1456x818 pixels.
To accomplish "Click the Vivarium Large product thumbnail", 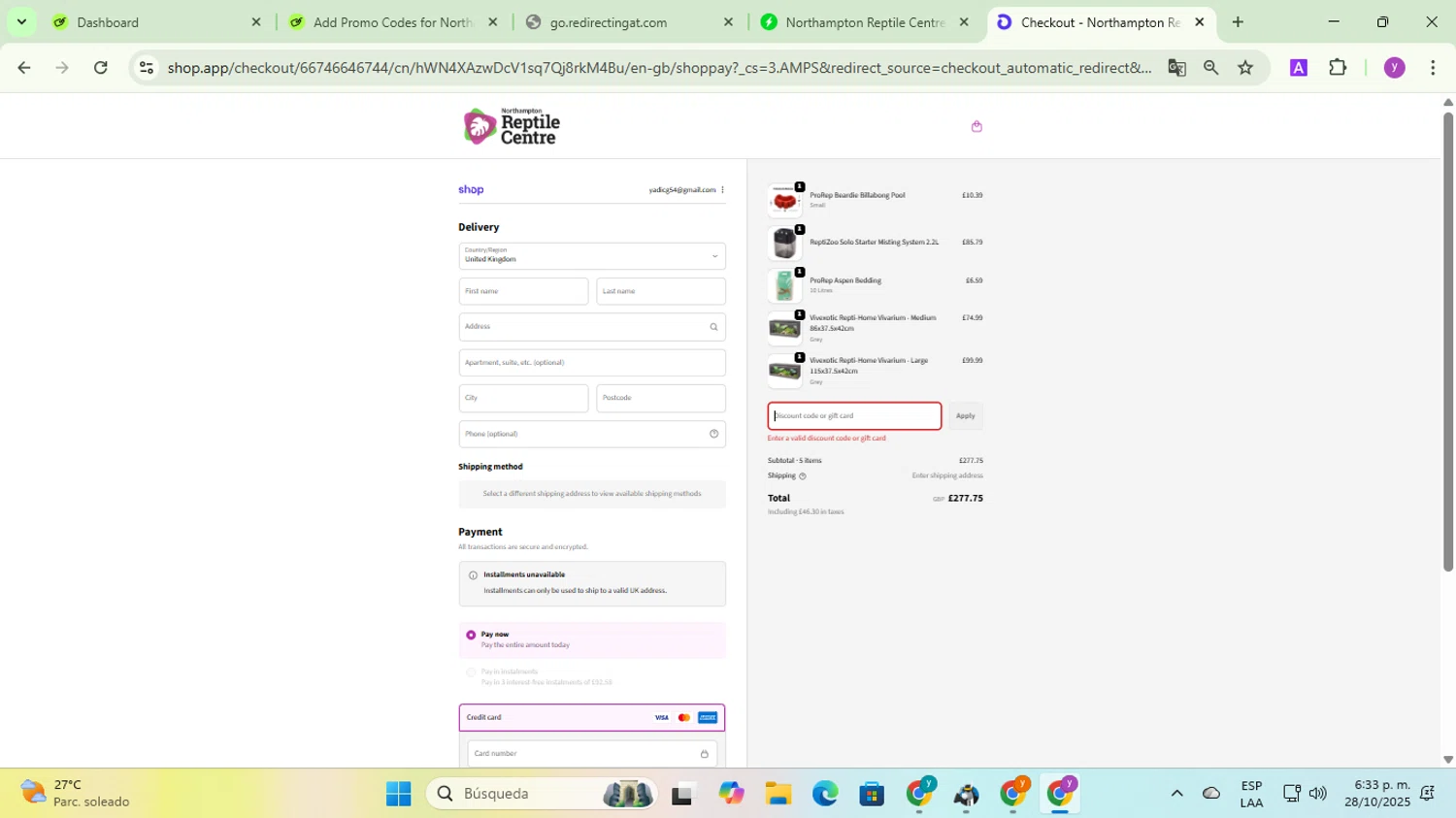I will 784,372.
